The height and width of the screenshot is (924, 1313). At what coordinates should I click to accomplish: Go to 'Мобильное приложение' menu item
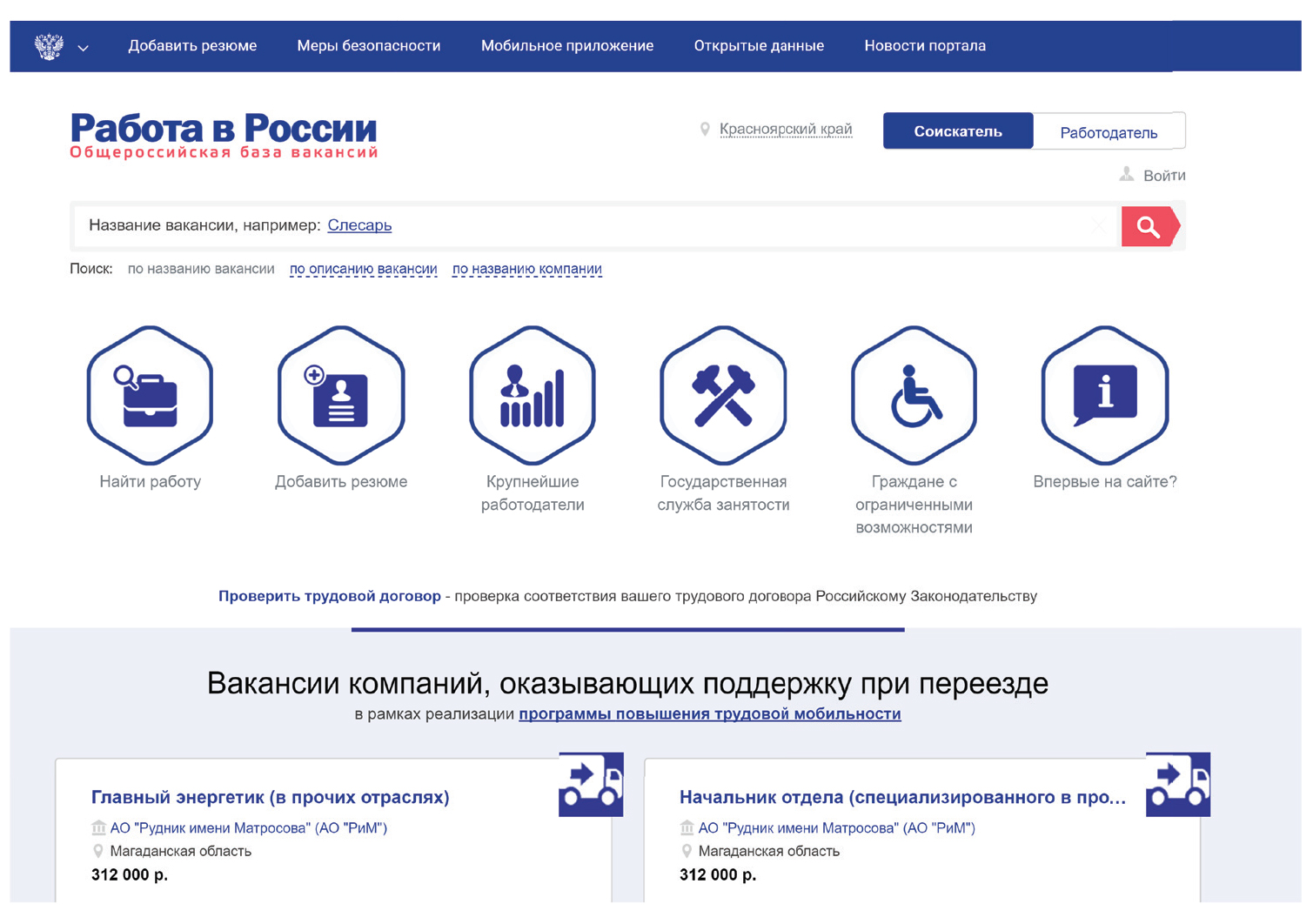[567, 46]
